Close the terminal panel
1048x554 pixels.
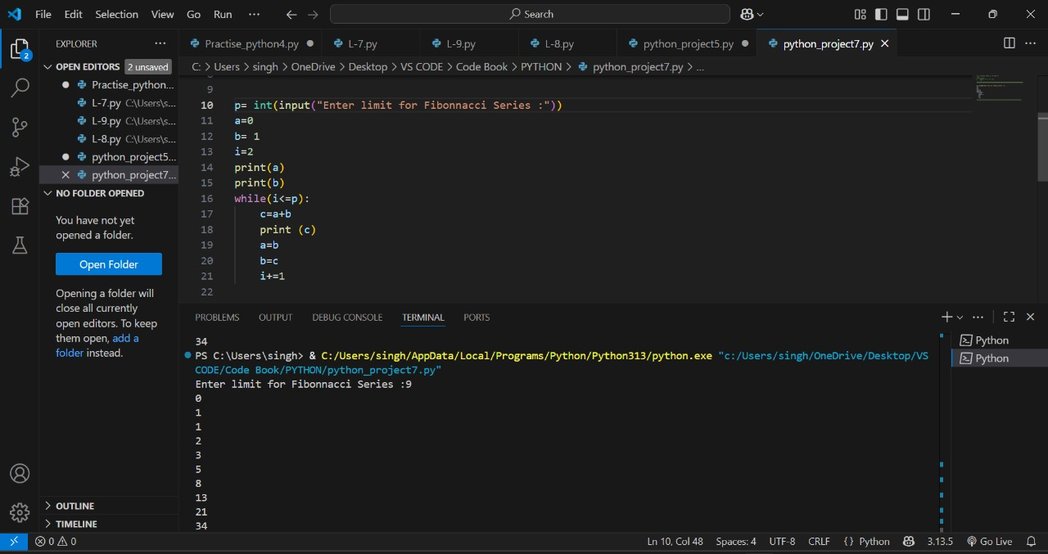click(x=1030, y=317)
